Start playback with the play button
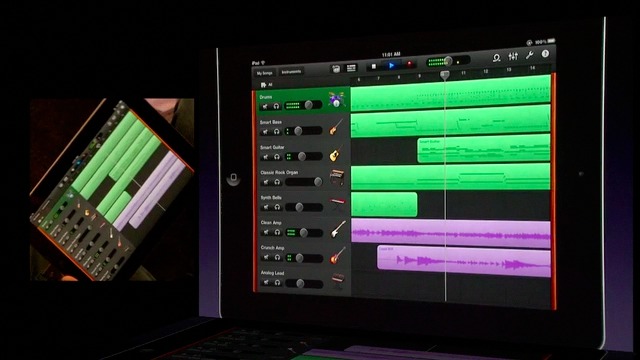Screen dimensions: 640x360 point(391,65)
